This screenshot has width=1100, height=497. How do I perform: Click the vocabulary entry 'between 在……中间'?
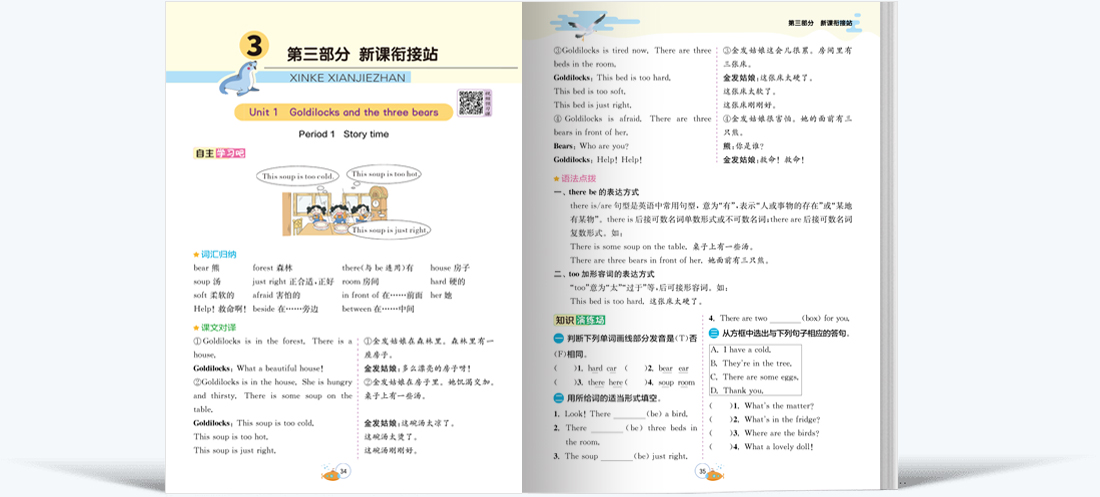[x=378, y=308]
